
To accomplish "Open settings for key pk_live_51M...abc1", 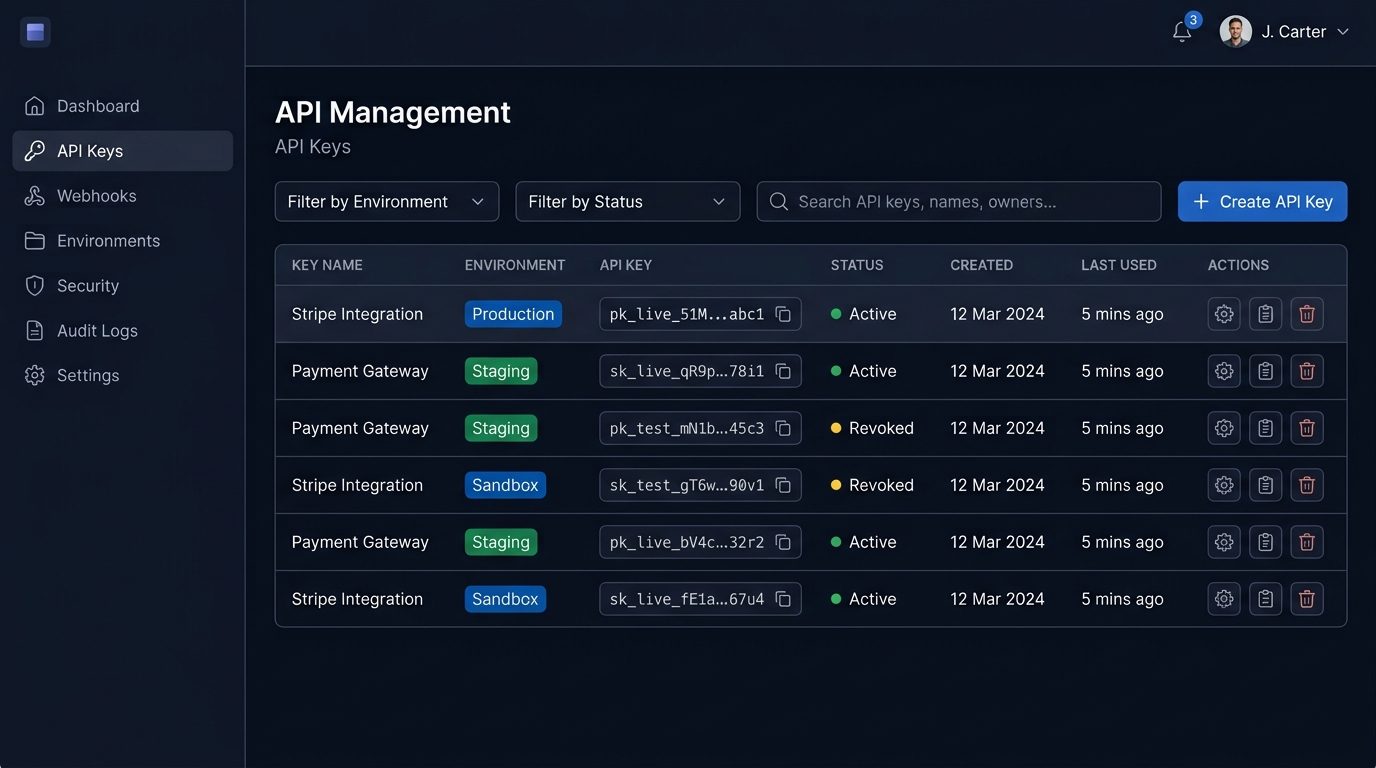I will tap(1224, 314).
